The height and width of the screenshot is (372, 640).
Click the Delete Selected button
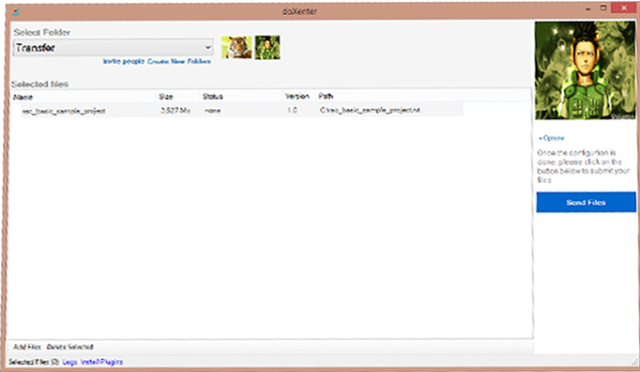pos(70,347)
